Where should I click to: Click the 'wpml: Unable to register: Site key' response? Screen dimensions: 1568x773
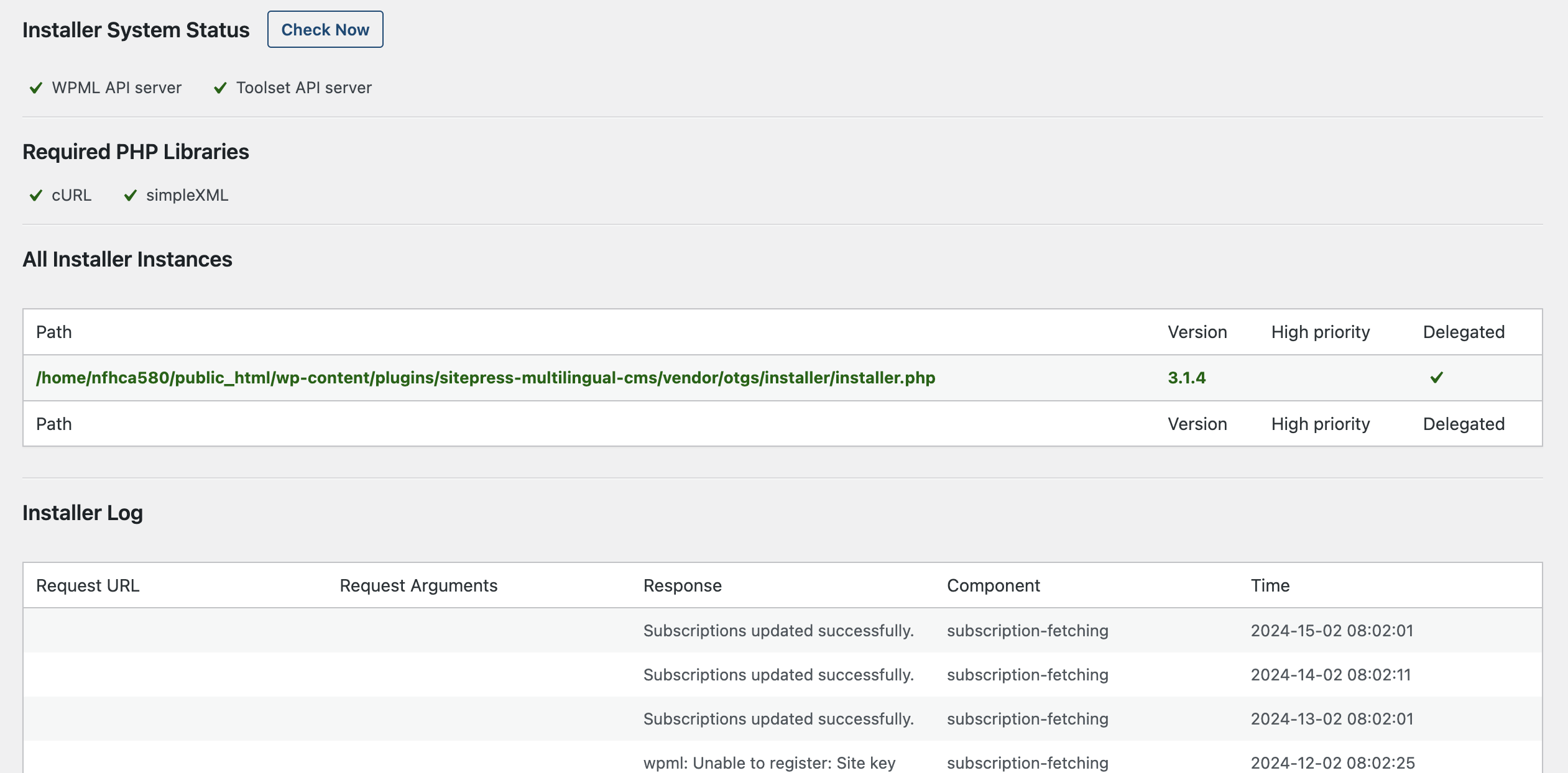tap(770, 763)
